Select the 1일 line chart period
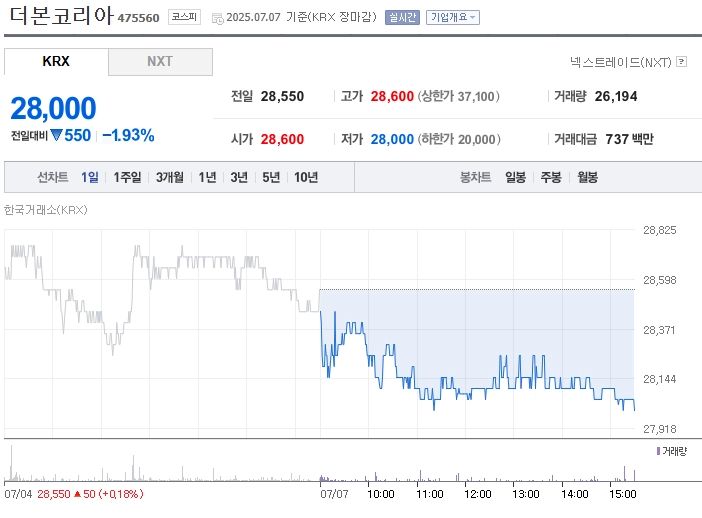 90,177
